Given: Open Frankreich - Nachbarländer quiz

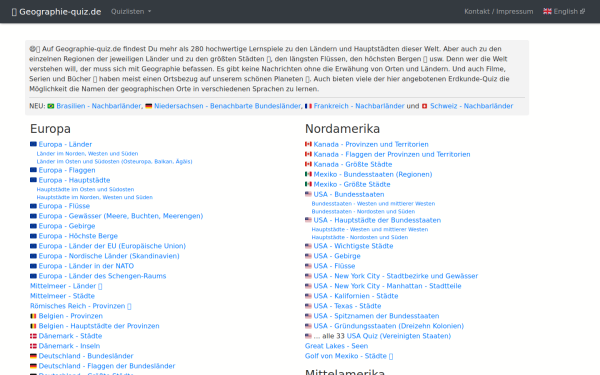Looking at the screenshot, I should coord(359,106).
